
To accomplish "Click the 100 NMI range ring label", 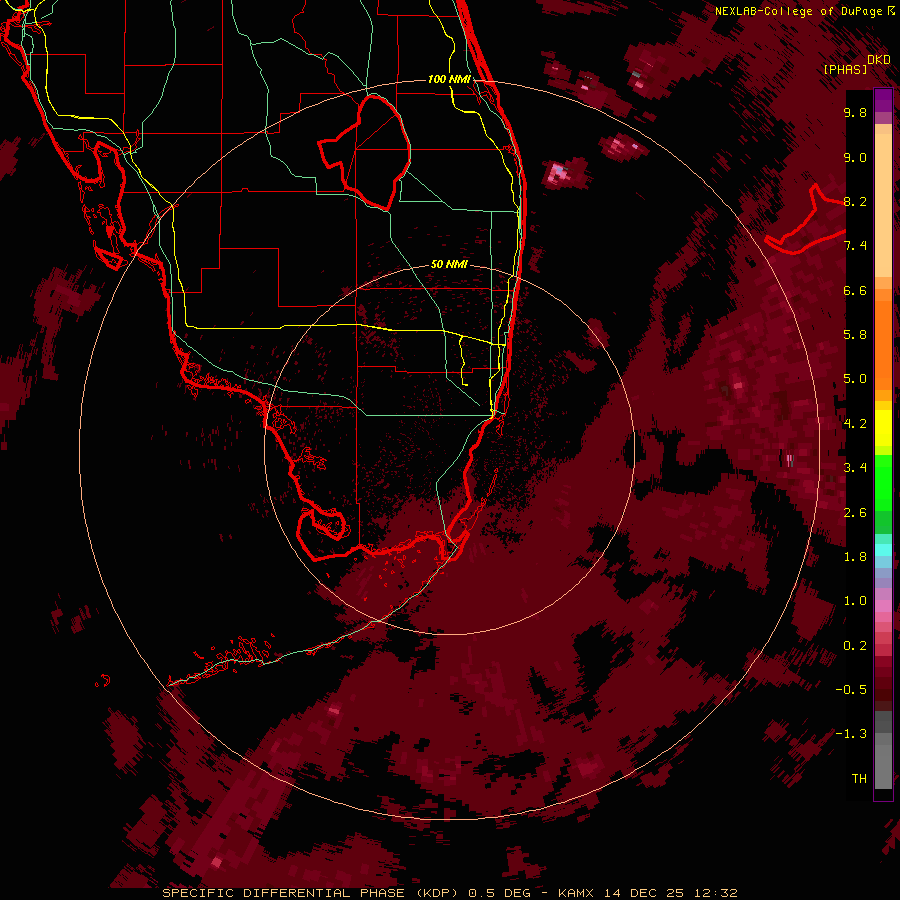I will coord(449,79).
